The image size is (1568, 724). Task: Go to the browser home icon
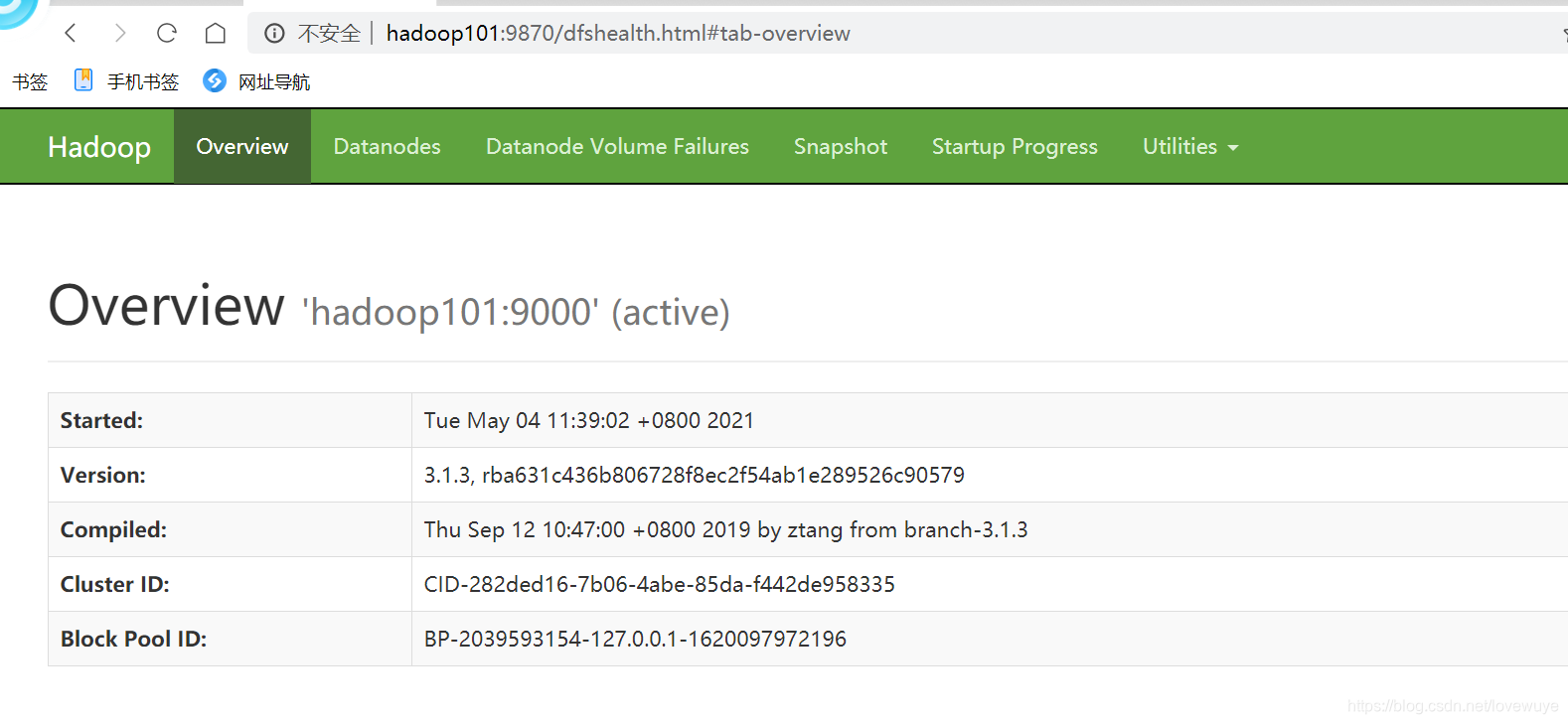click(216, 33)
